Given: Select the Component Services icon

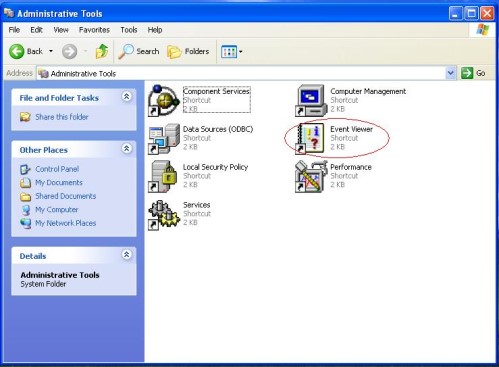Looking at the screenshot, I should (x=163, y=100).
